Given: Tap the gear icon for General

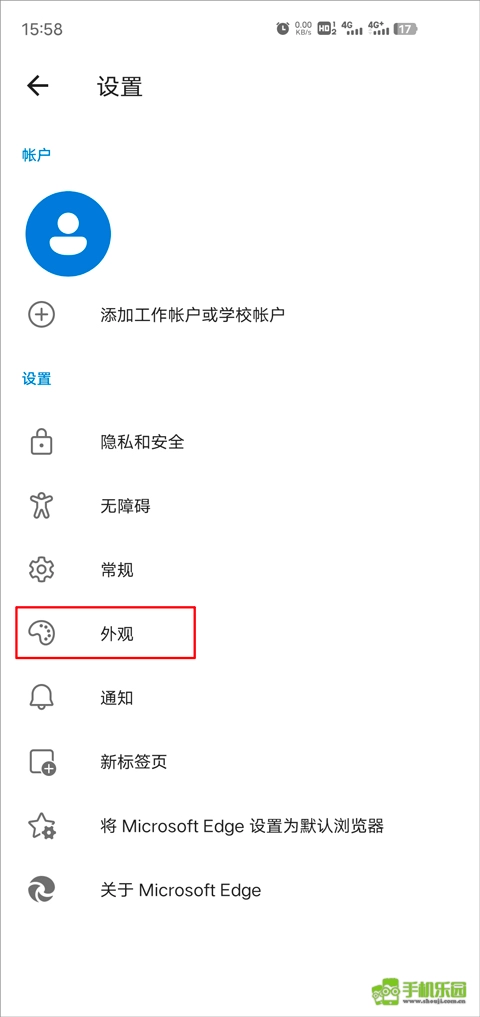Looking at the screenshot, I should click(x=42, y=570).
